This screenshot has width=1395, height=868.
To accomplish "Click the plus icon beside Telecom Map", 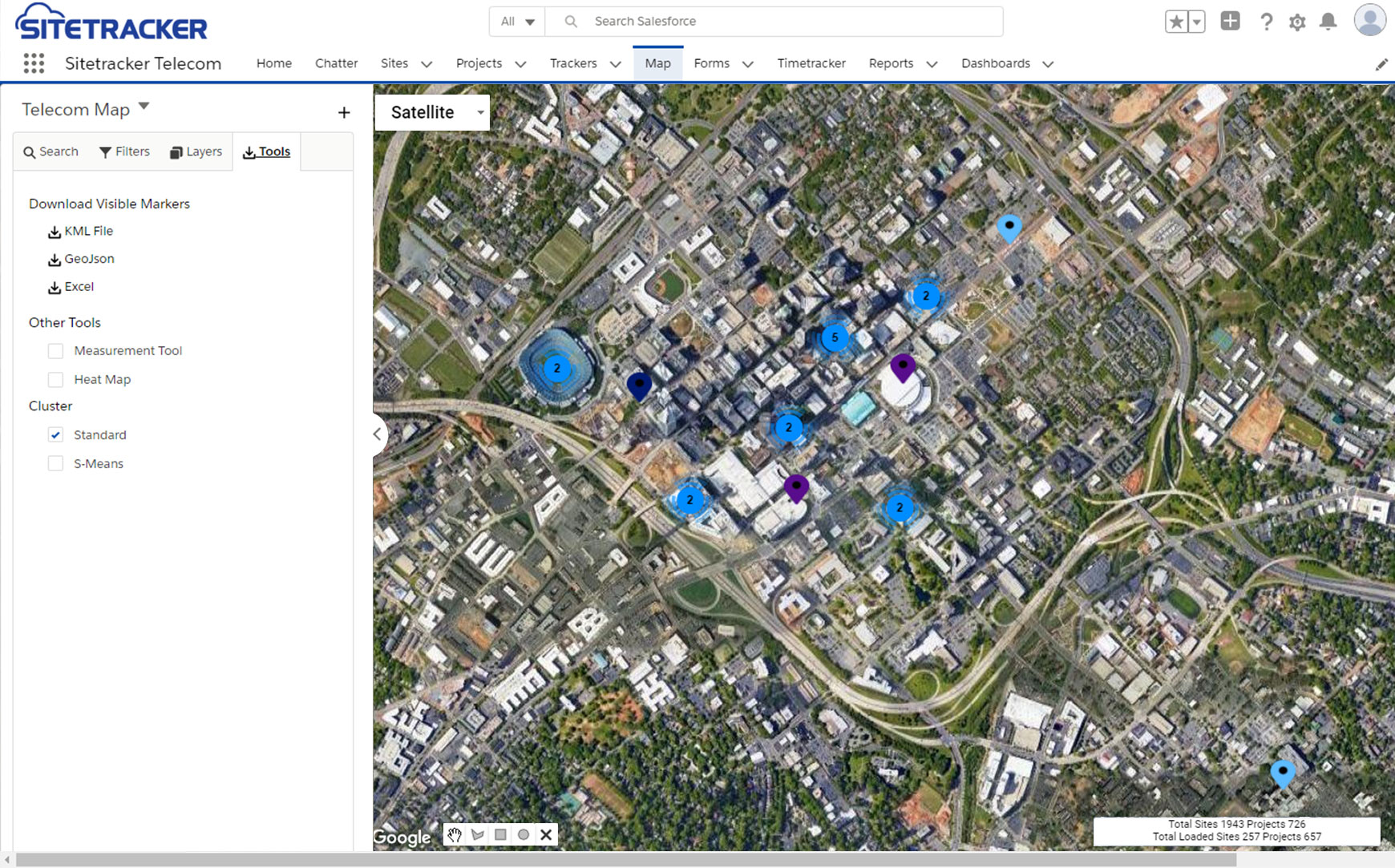I will [344, 113].
